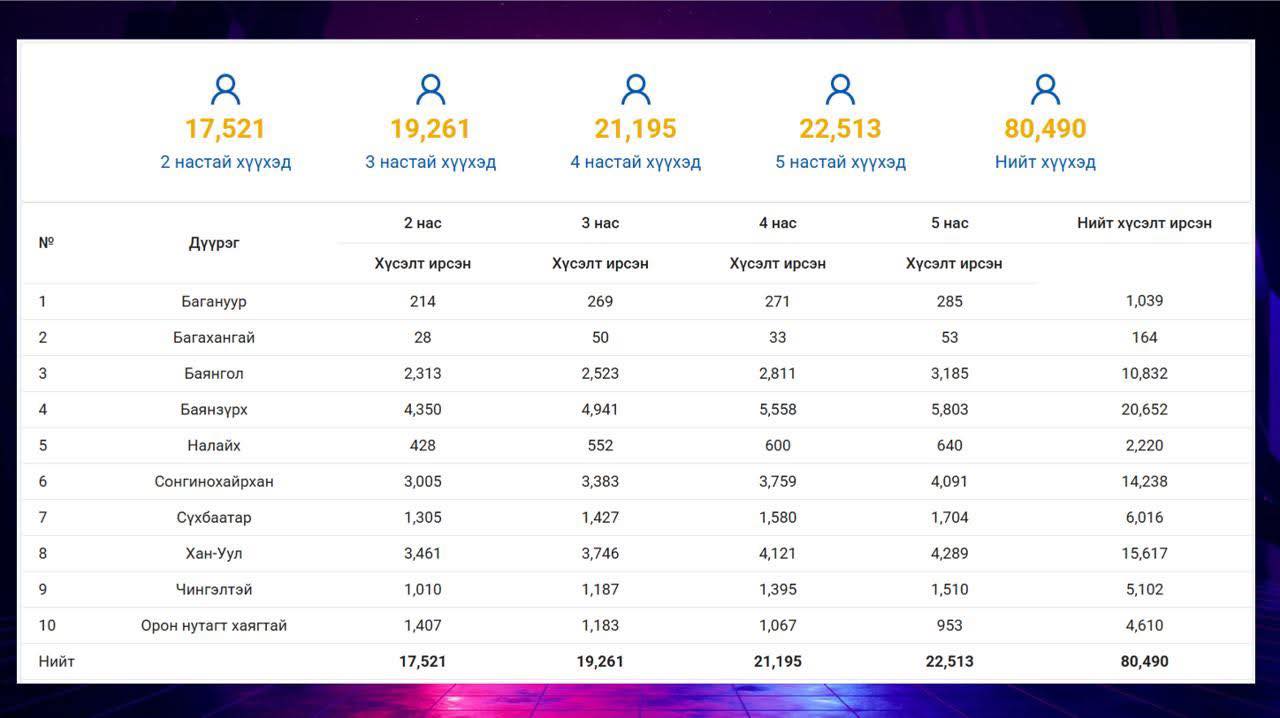Viewport: 1280px width, 718px height.
Task: Click the person icon above 80,490
Action: point(1045,90)
